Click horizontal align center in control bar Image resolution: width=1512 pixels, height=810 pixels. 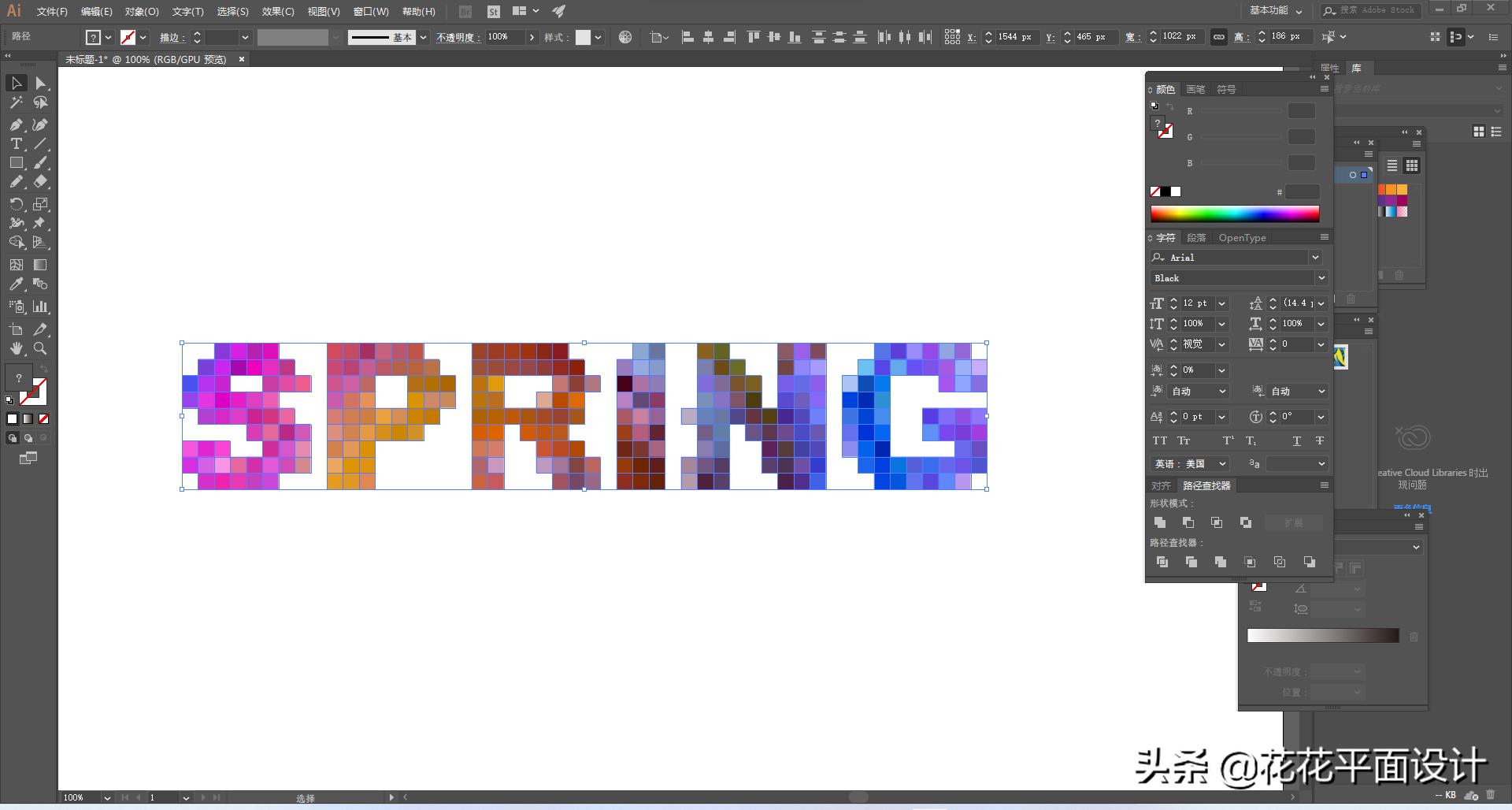[x=707, y=37]
